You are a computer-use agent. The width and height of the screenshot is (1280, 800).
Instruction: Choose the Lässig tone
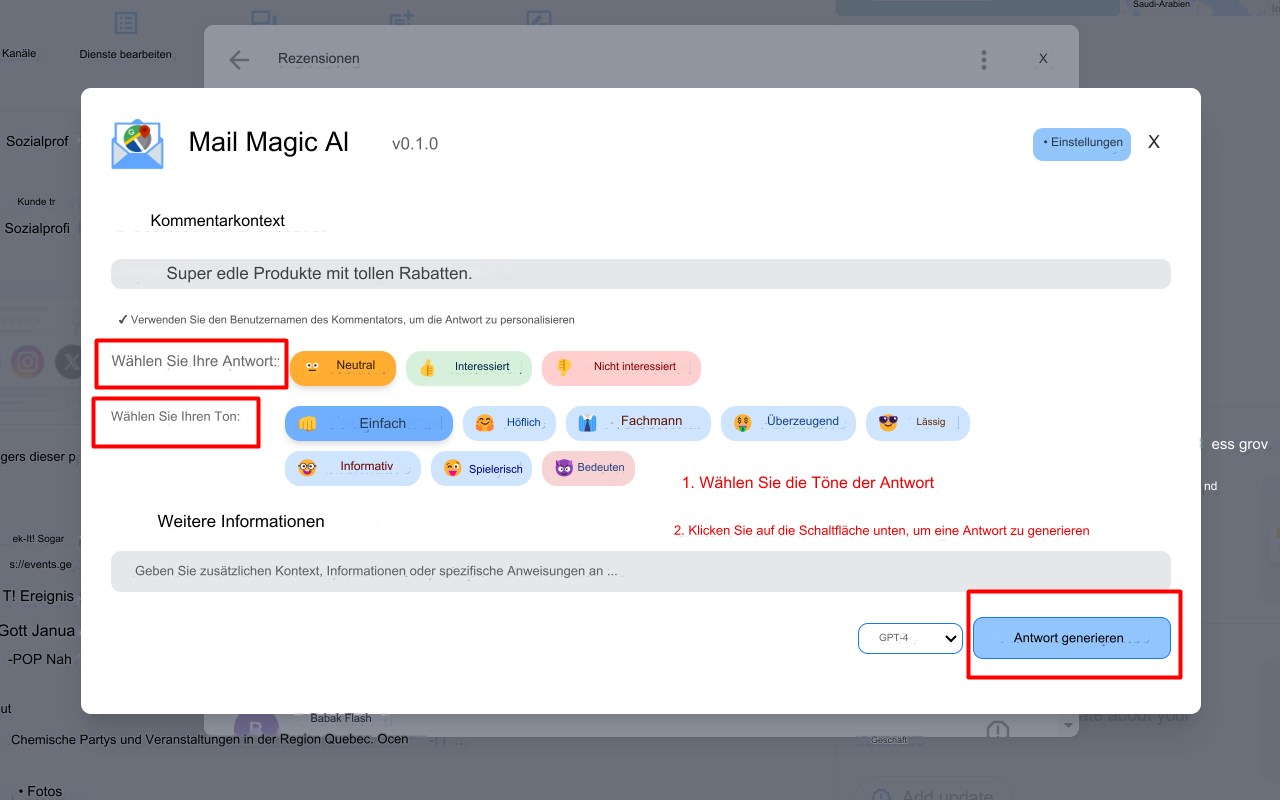coord(917,423)
